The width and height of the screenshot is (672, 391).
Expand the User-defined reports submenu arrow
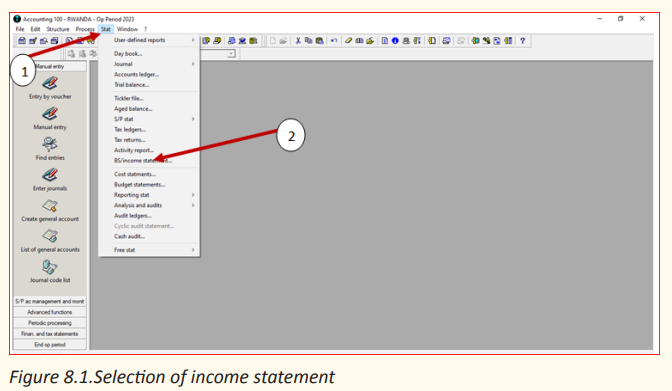click(x=193, y=40)
